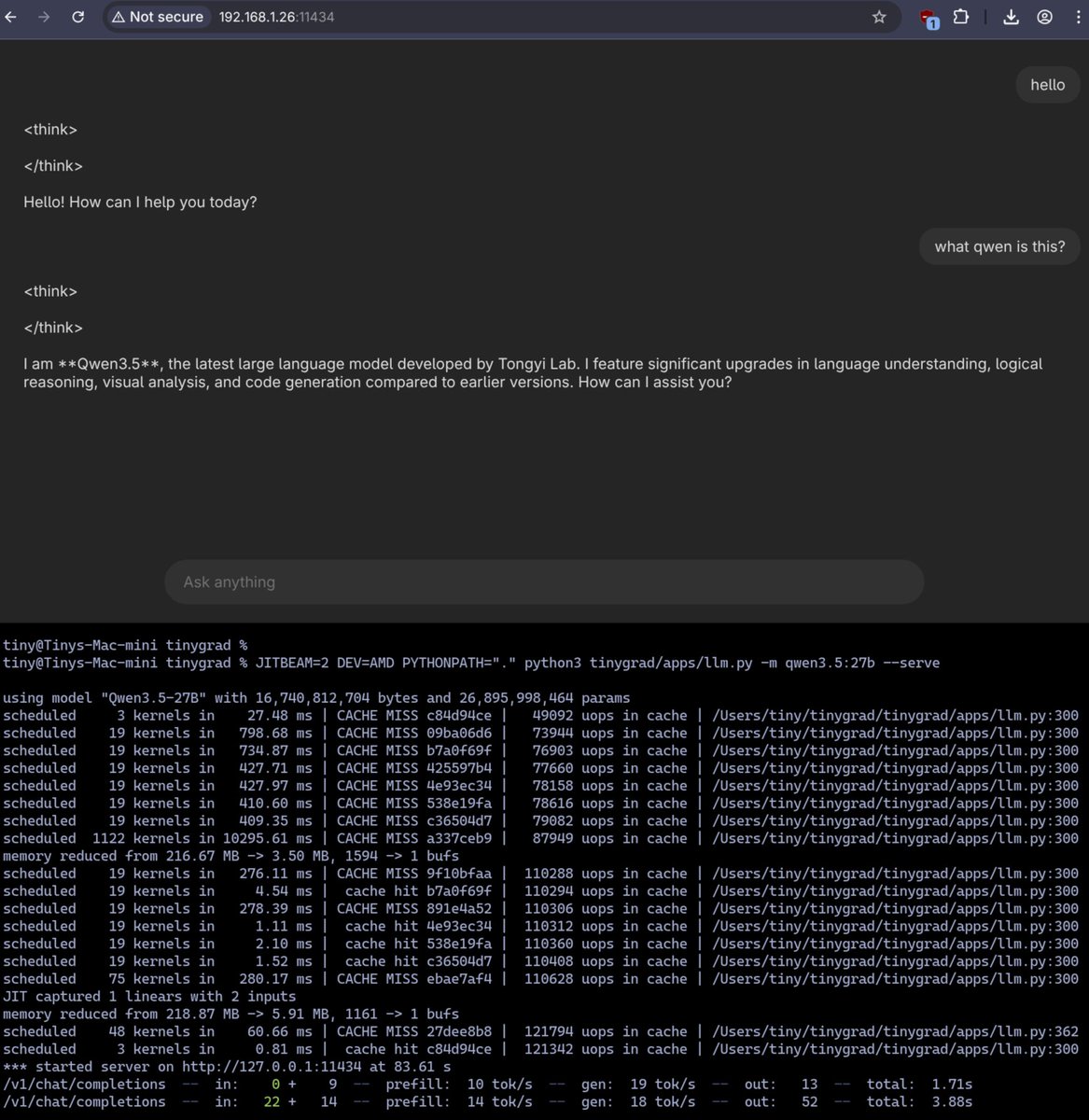
Task: Click the empty tiny@Tinys-Mac-mini prompt line
Action: click(x=125, y=645)
